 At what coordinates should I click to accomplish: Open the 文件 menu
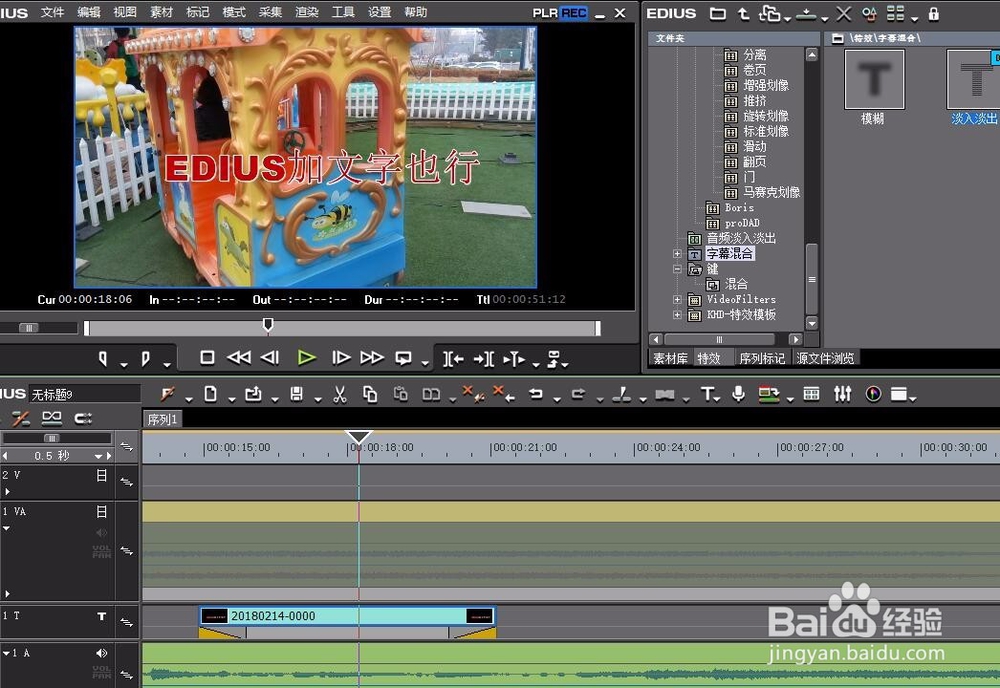tap(52, 12)
